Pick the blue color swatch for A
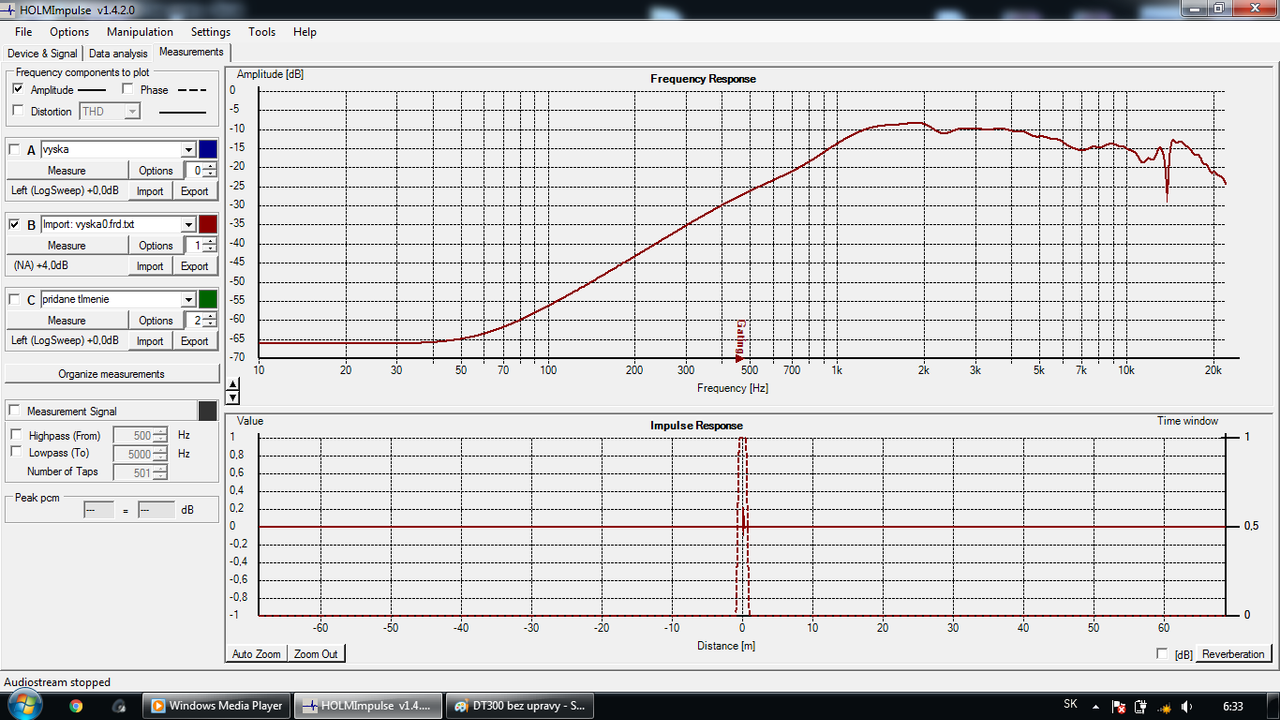The image size is (1280, 720). [x=208, y=149]
